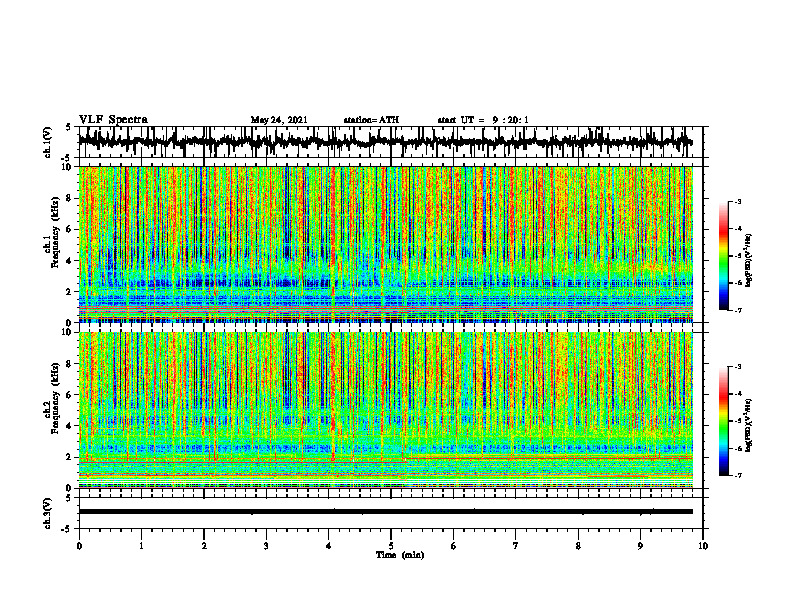Click the "5" tick on ch.1(V) axis

69,128
